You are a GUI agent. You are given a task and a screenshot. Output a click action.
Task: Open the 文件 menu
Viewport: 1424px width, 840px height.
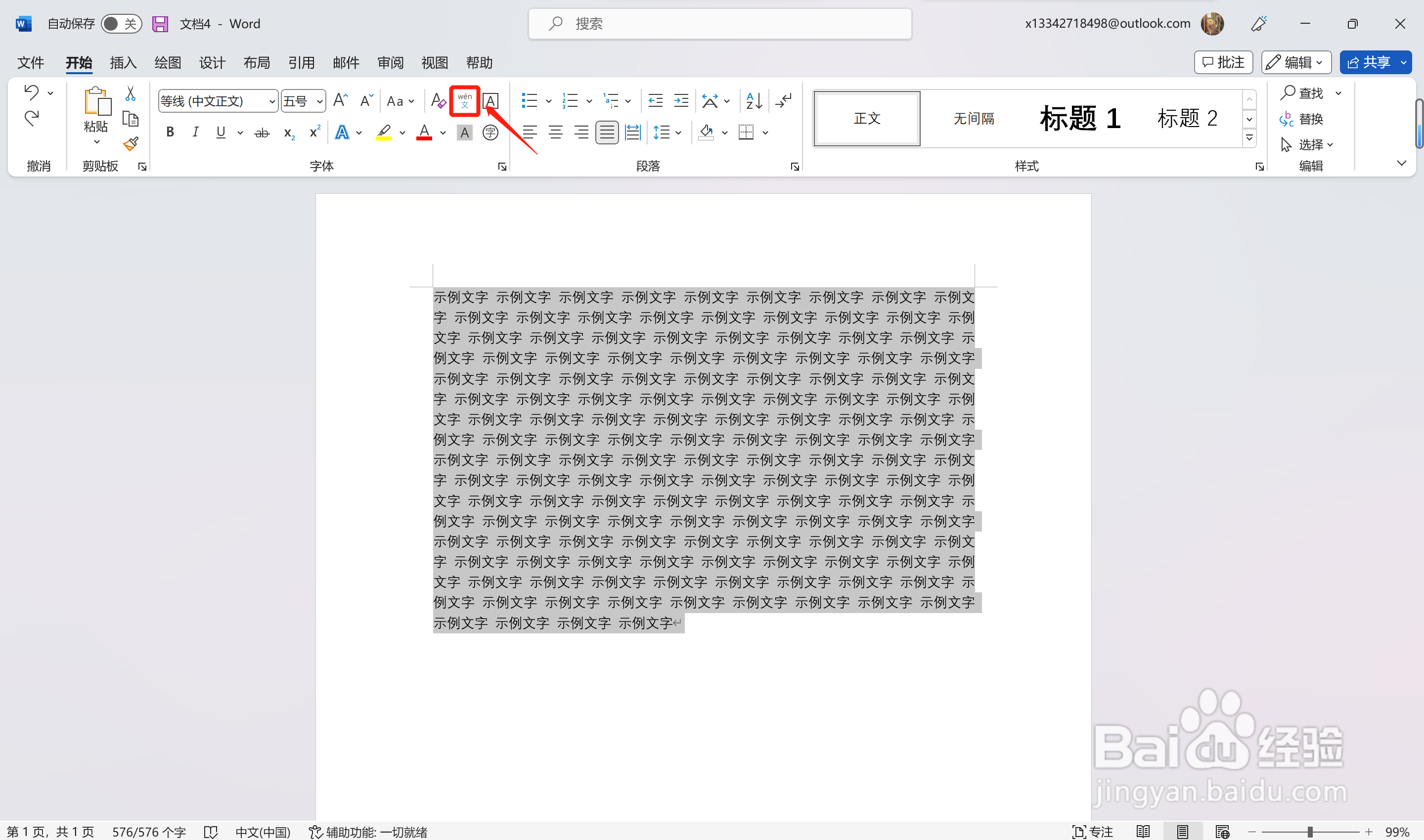pos(30,62)
